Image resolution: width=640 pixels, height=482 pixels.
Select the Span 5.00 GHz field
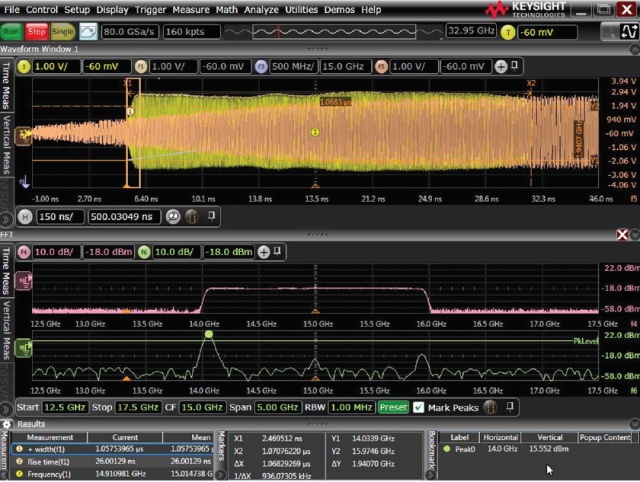pyautogui.click(x=278, y=407)
